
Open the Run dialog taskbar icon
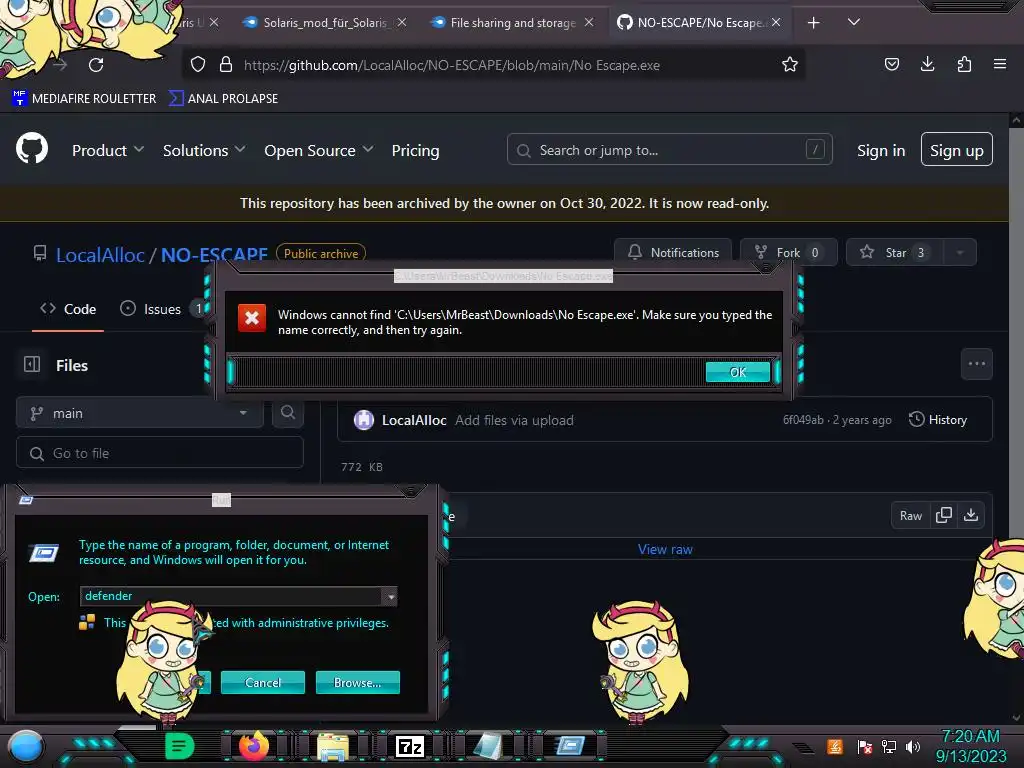[569, 745]
